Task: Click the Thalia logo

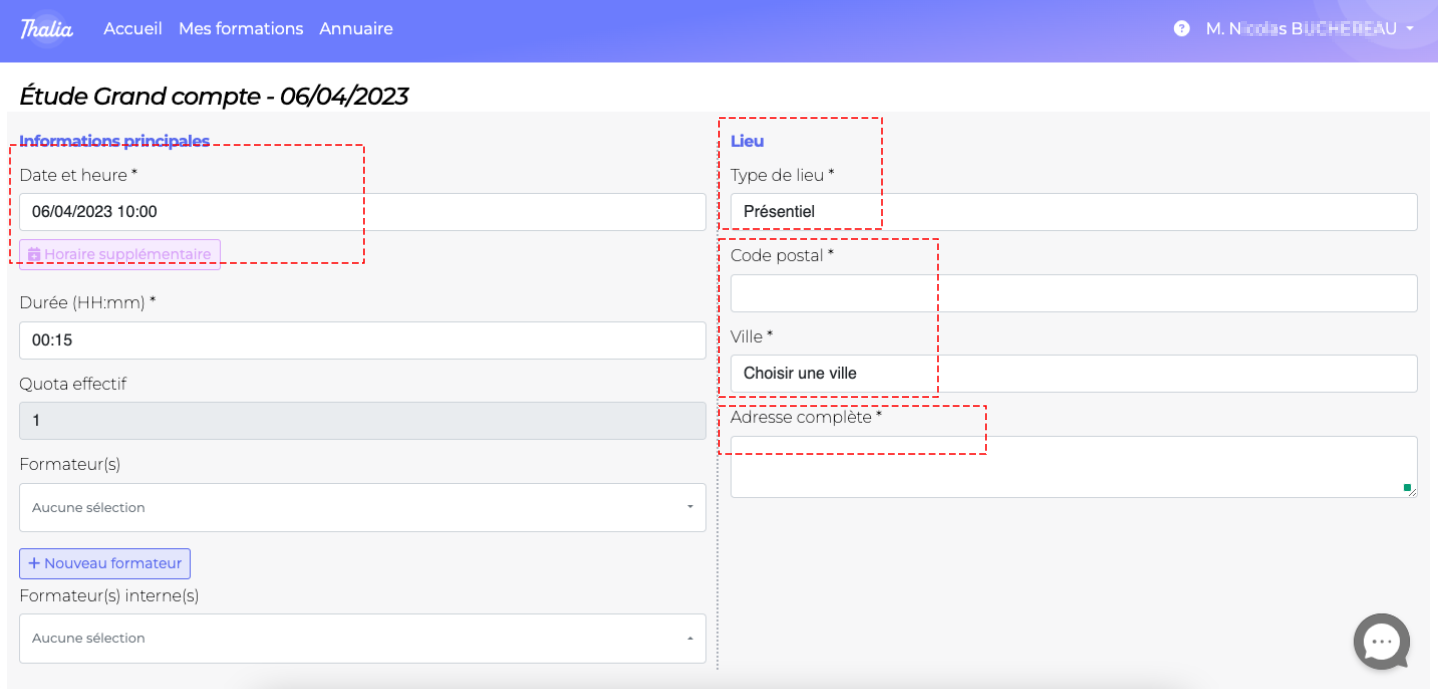Action: (47, 28)
